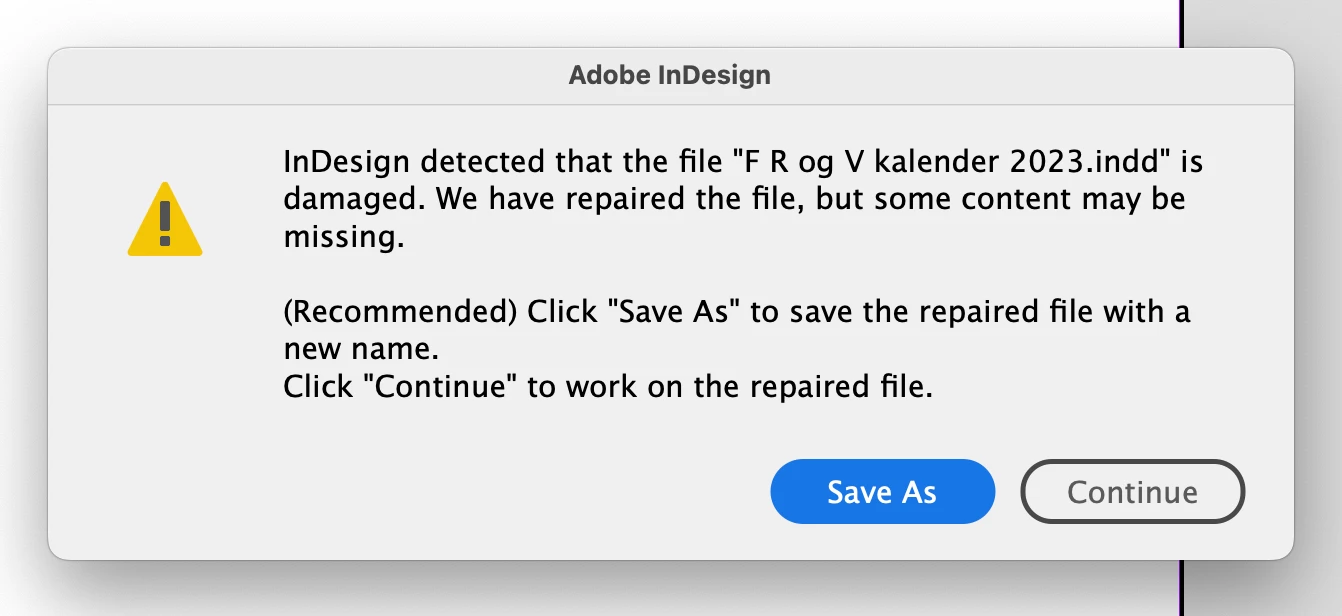Image resolution: width=1342 pixels, height=616 pixels.
Task: Click the "(Recommended)" text in the message
Action: (400, 313)
